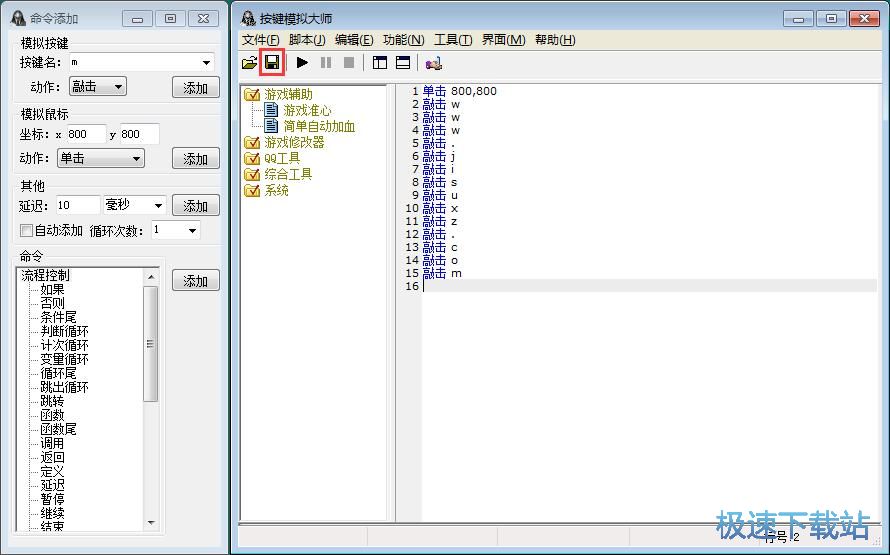Enable the 自动添加 checkbox
Screen dimensions: 890x555
(26, 230)
